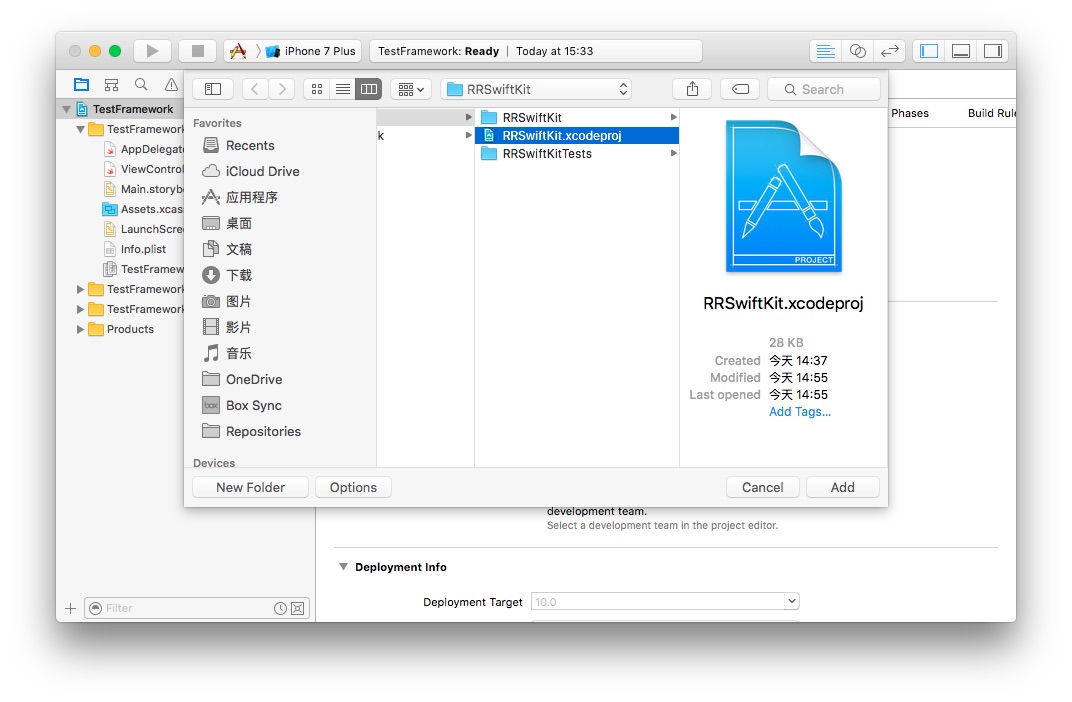Select Assets.xcassets in navigator
The height and width of the screenshot is (702, 1072).
tap(142, 209)
